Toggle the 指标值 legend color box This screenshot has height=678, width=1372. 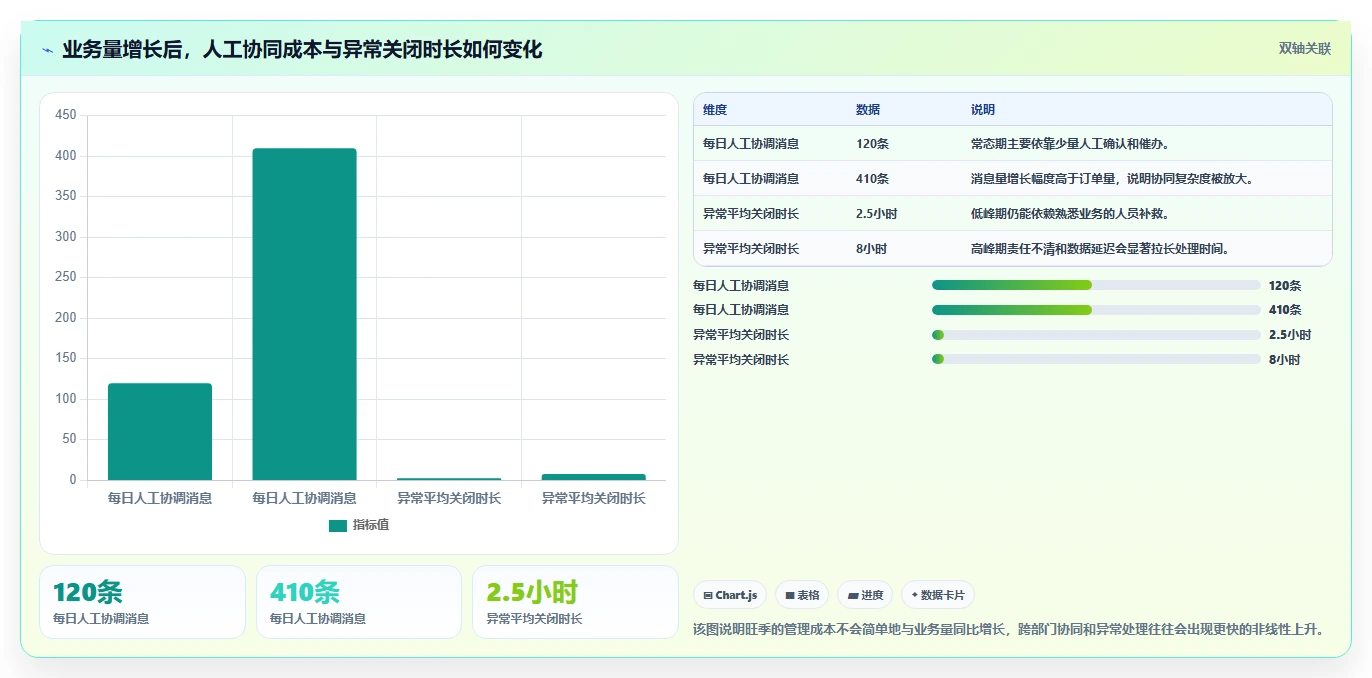(338, 525)
